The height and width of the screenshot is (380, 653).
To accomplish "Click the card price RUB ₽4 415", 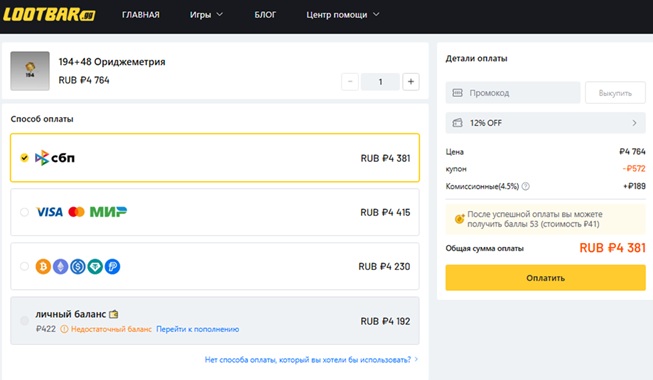I will (385, 212).
